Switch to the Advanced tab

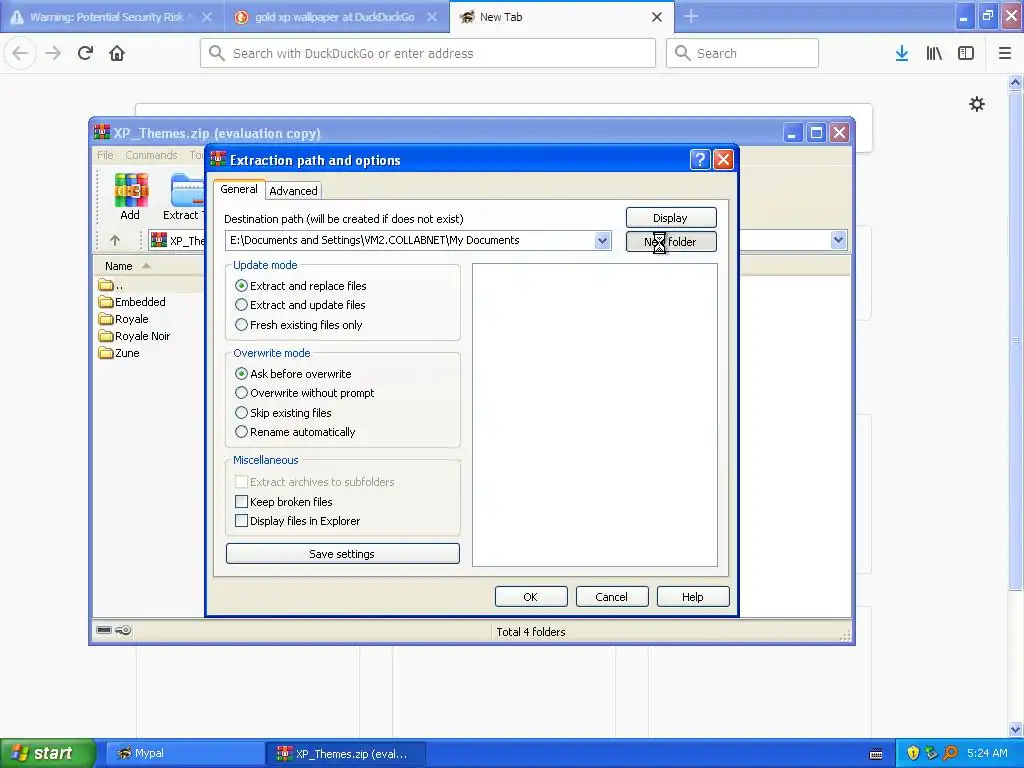click(293, 191)
